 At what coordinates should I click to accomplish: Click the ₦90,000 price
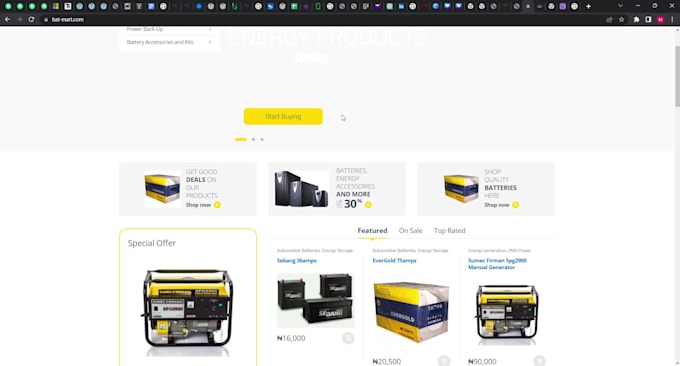click(x=482, y=361)
